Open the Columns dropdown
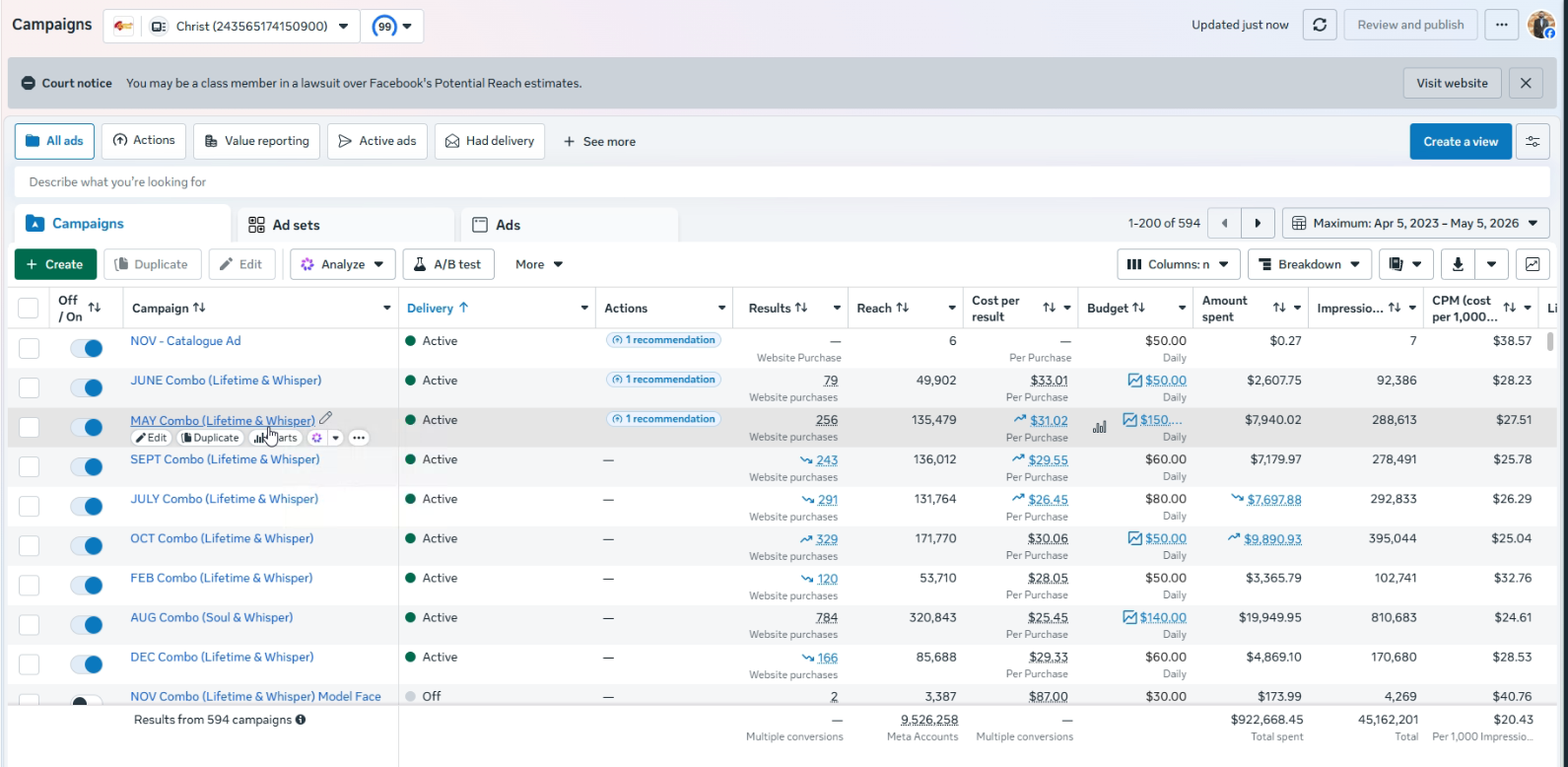Screen dimensions: 1568x767 [1179, 264]
